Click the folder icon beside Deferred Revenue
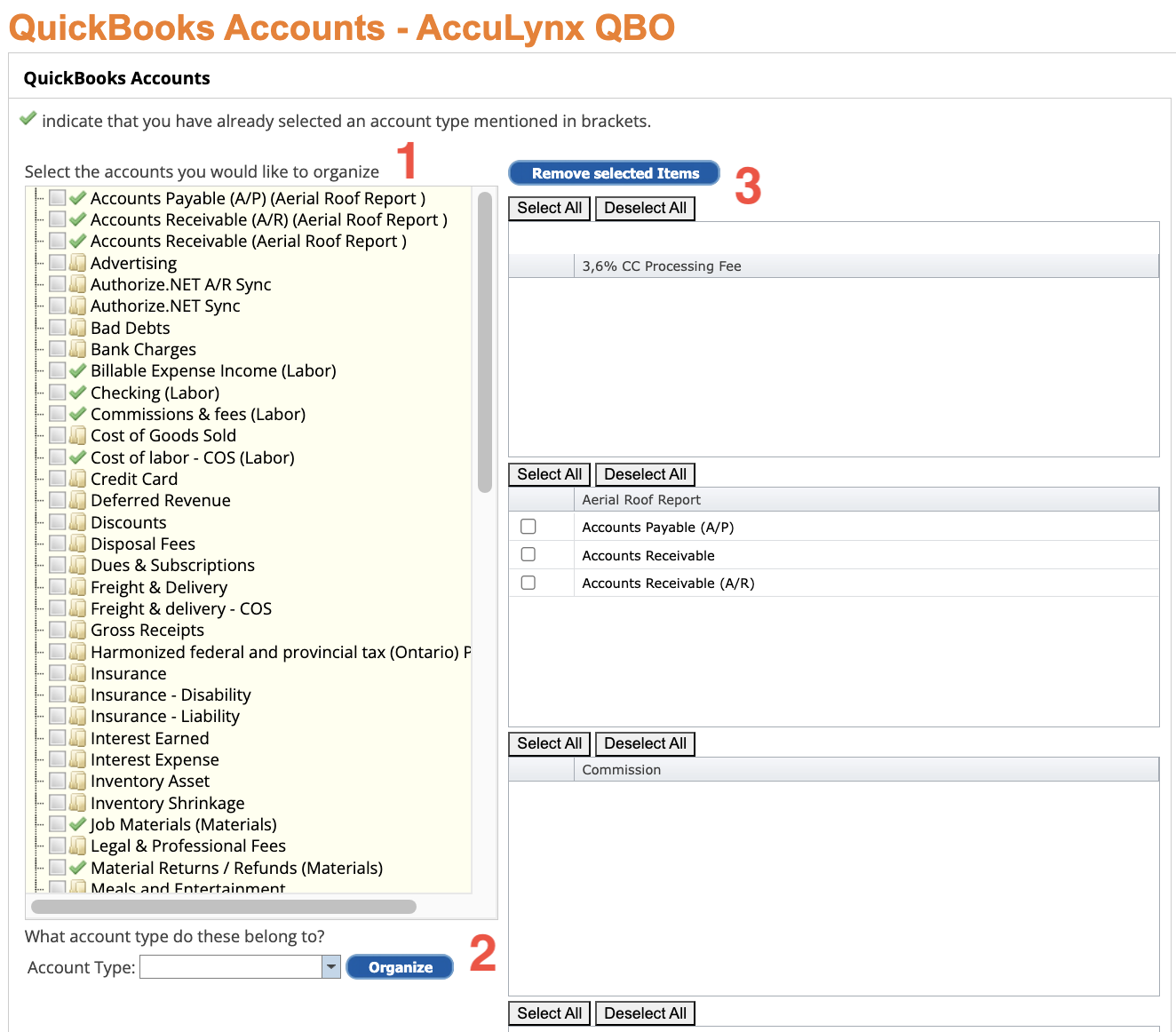1176x1032 pixels. point(78,500)
